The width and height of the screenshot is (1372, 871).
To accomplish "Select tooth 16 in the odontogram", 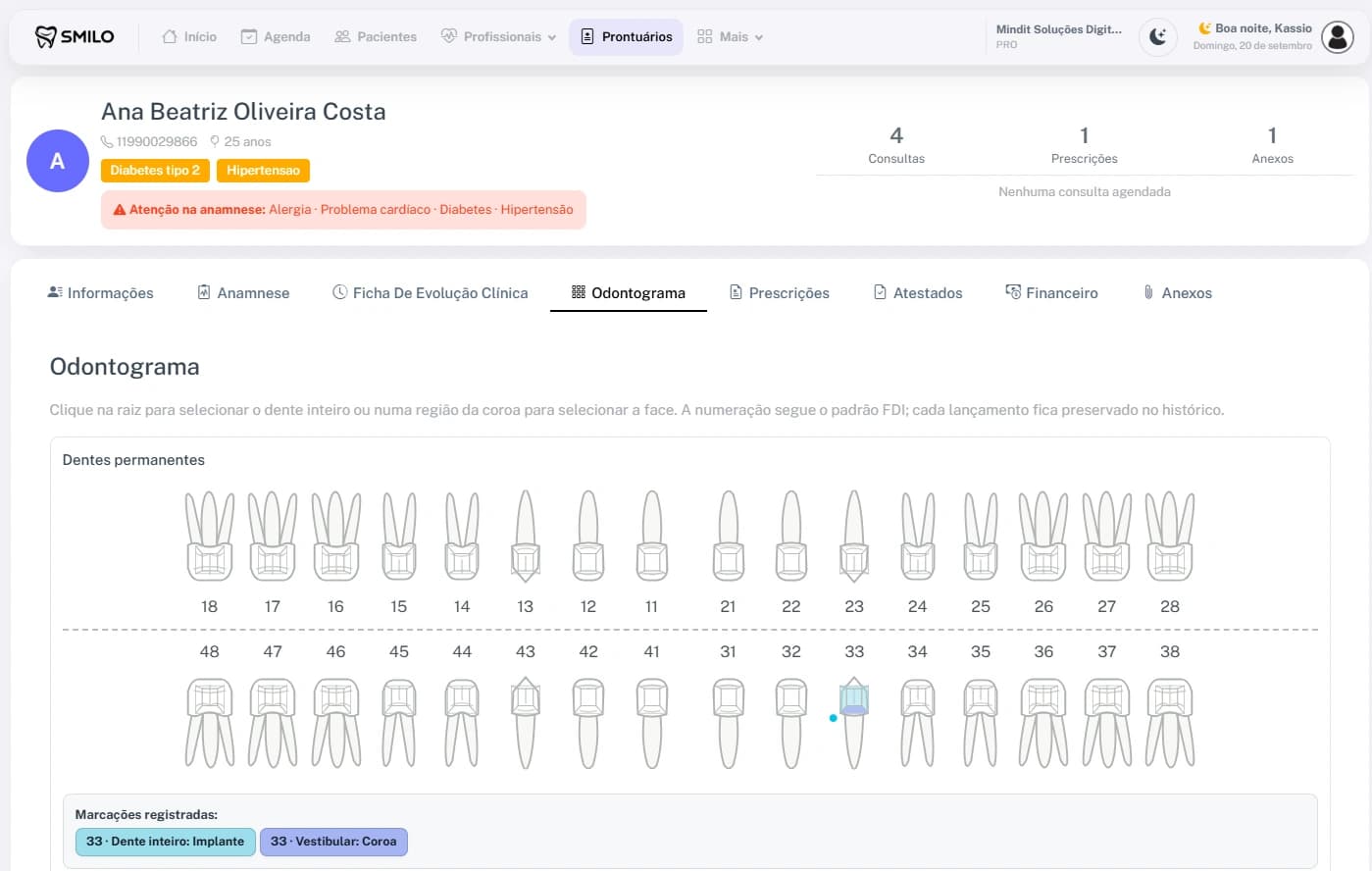I will pyautogui.click(x=336, y=536).
